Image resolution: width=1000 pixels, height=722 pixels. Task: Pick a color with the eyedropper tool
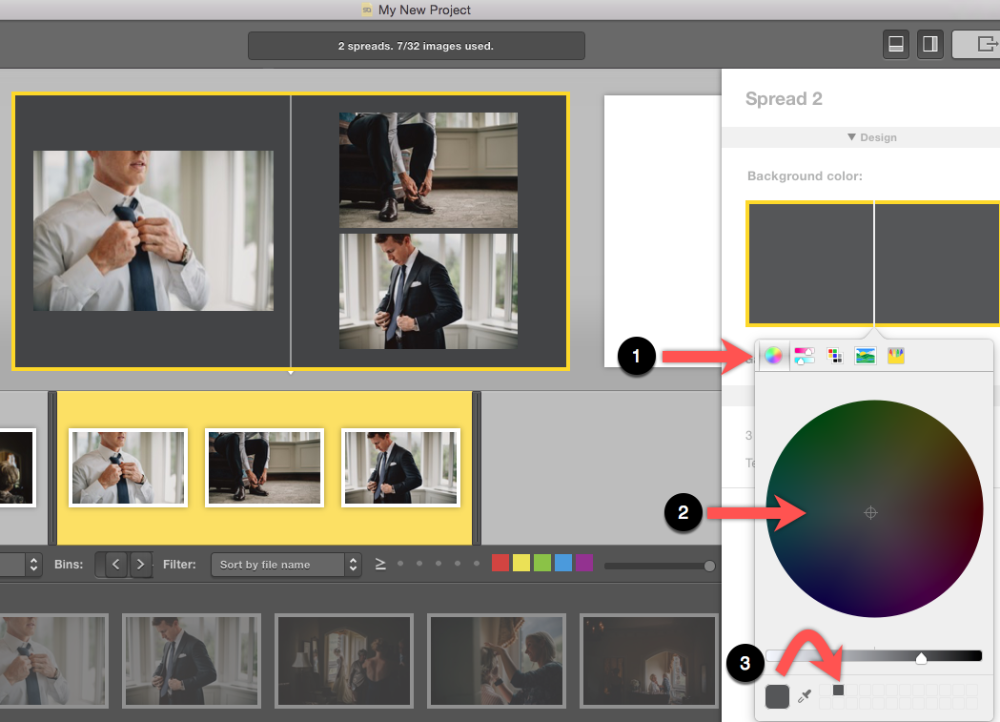coord(805,695)
